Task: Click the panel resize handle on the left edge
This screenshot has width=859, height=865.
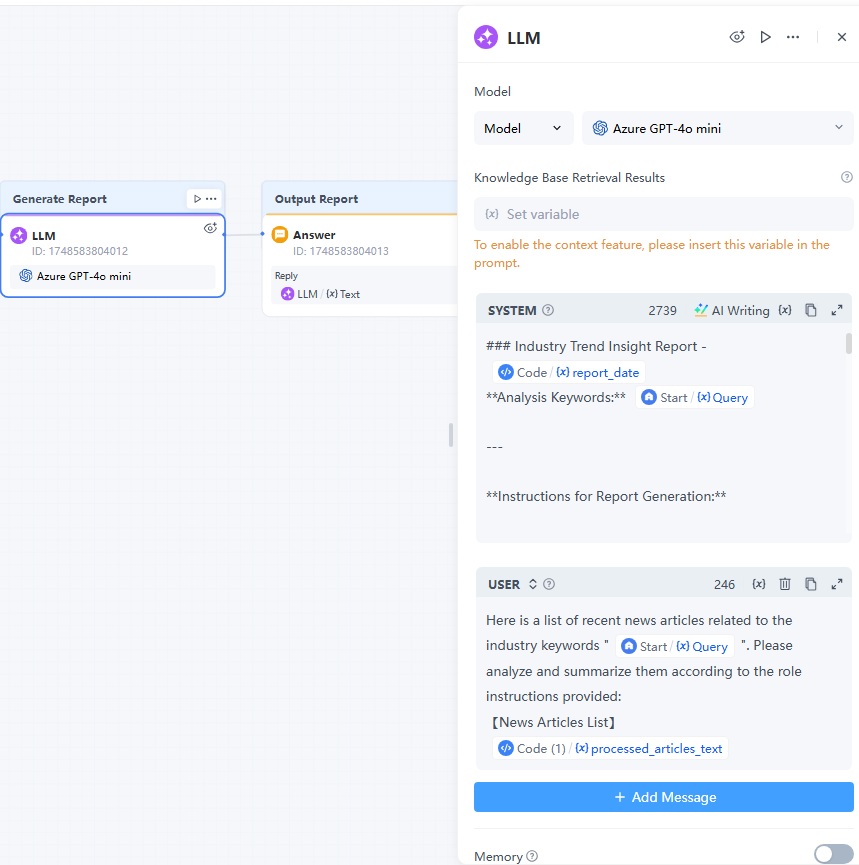Action: click(451, 435)
